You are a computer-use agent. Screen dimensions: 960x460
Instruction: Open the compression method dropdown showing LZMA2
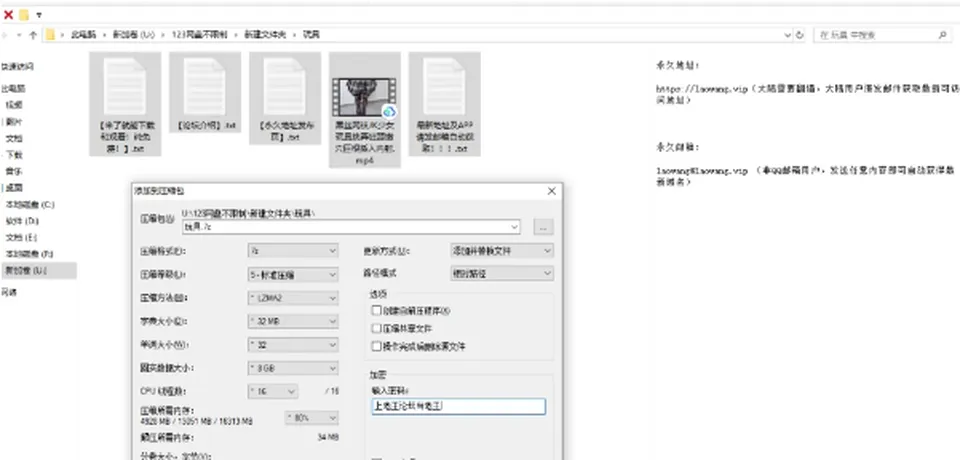click(x=293, y=298)
